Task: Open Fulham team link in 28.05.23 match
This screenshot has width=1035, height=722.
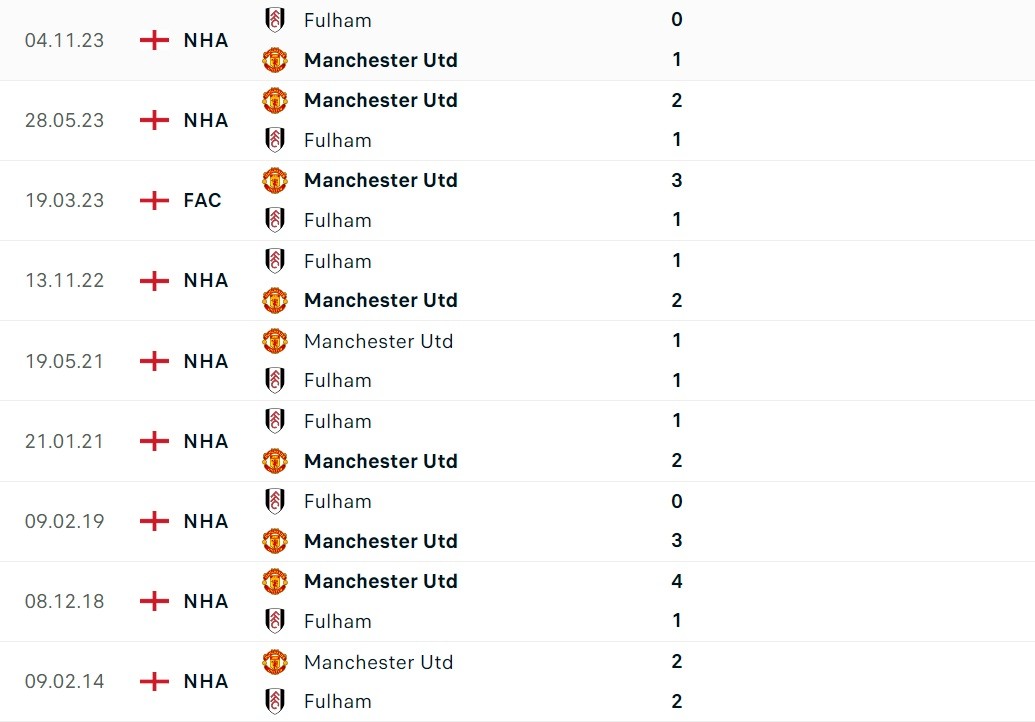Action: click(x=337, y=140)
